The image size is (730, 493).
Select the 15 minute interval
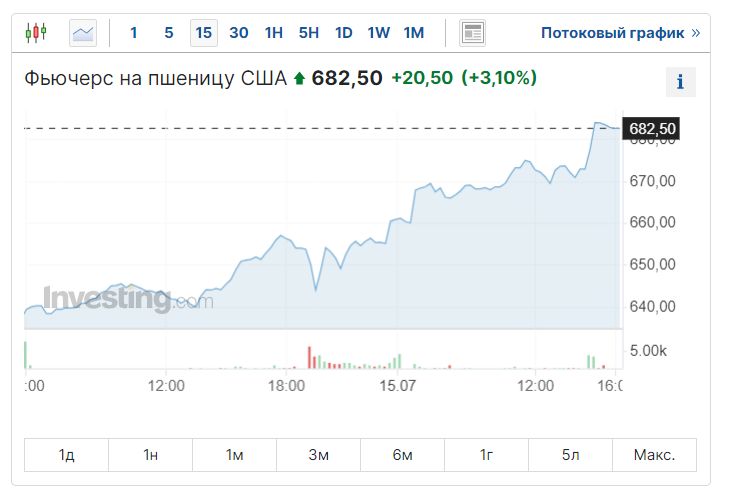[204, 33]
